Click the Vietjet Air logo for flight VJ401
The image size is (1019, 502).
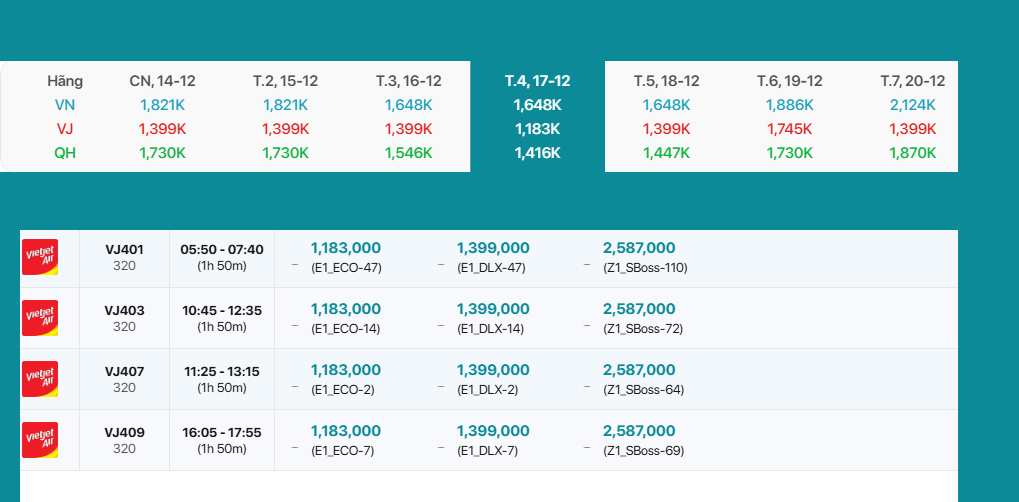pos(40,257)
